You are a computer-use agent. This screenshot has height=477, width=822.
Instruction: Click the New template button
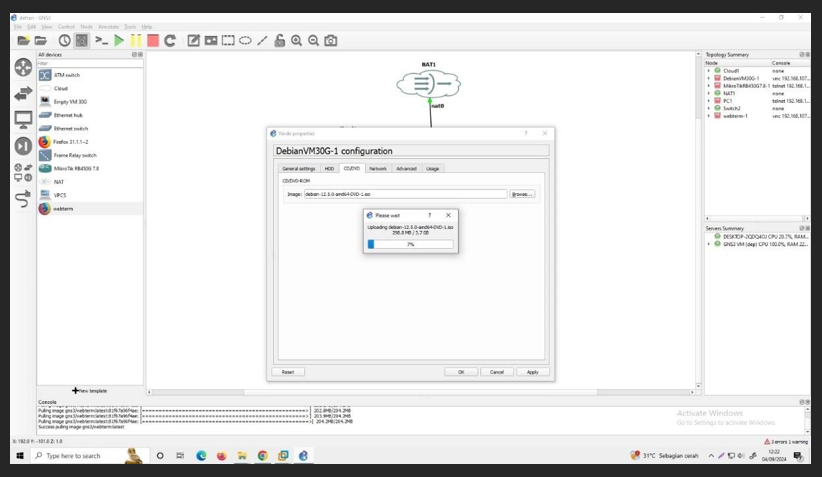(90, 391)
